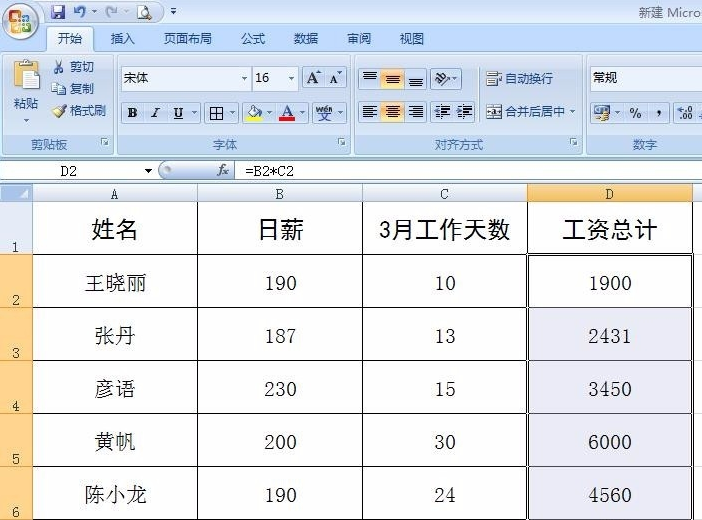Apply percent style

(x=635, y=112)
